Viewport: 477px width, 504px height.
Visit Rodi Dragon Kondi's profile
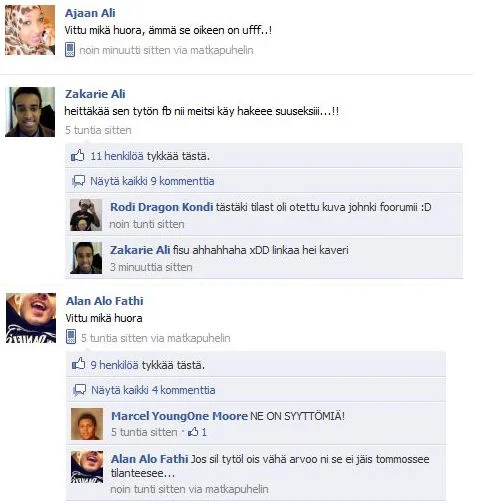[162, 207]
